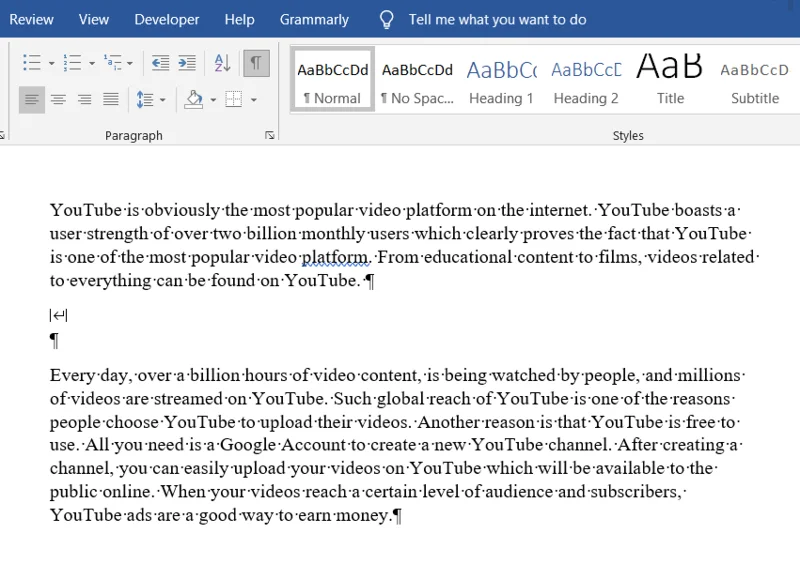Open Paragraph settings dialog launcher
The image size is (800, 564).
(x=269, y=135)
